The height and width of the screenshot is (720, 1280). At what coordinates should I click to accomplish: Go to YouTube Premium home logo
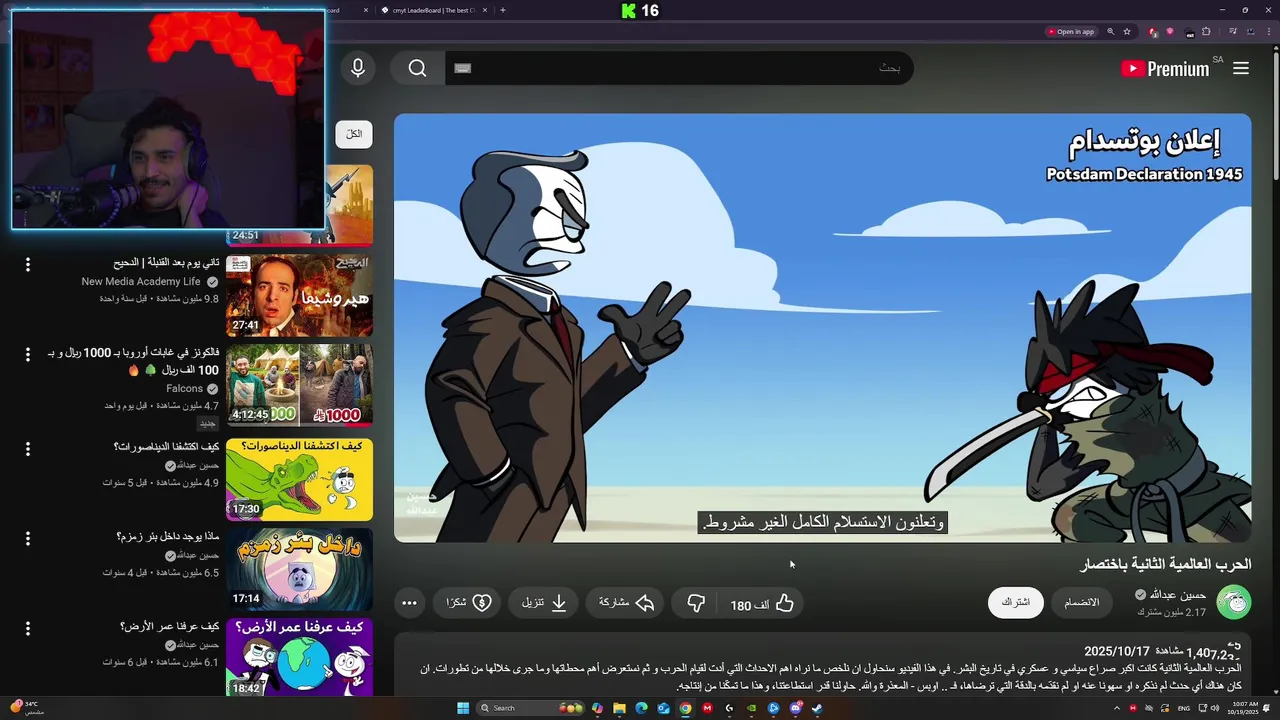(1165, 68)
